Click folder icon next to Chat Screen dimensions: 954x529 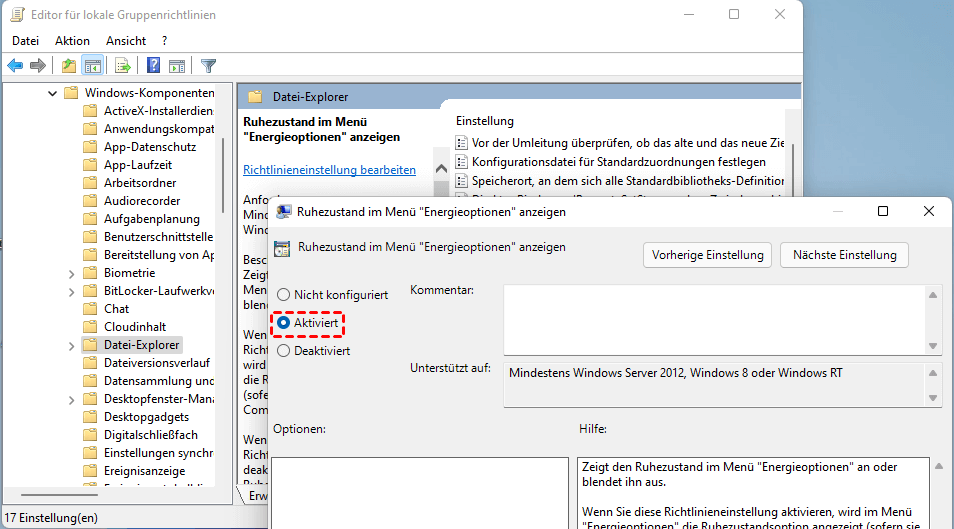[90, 309]
